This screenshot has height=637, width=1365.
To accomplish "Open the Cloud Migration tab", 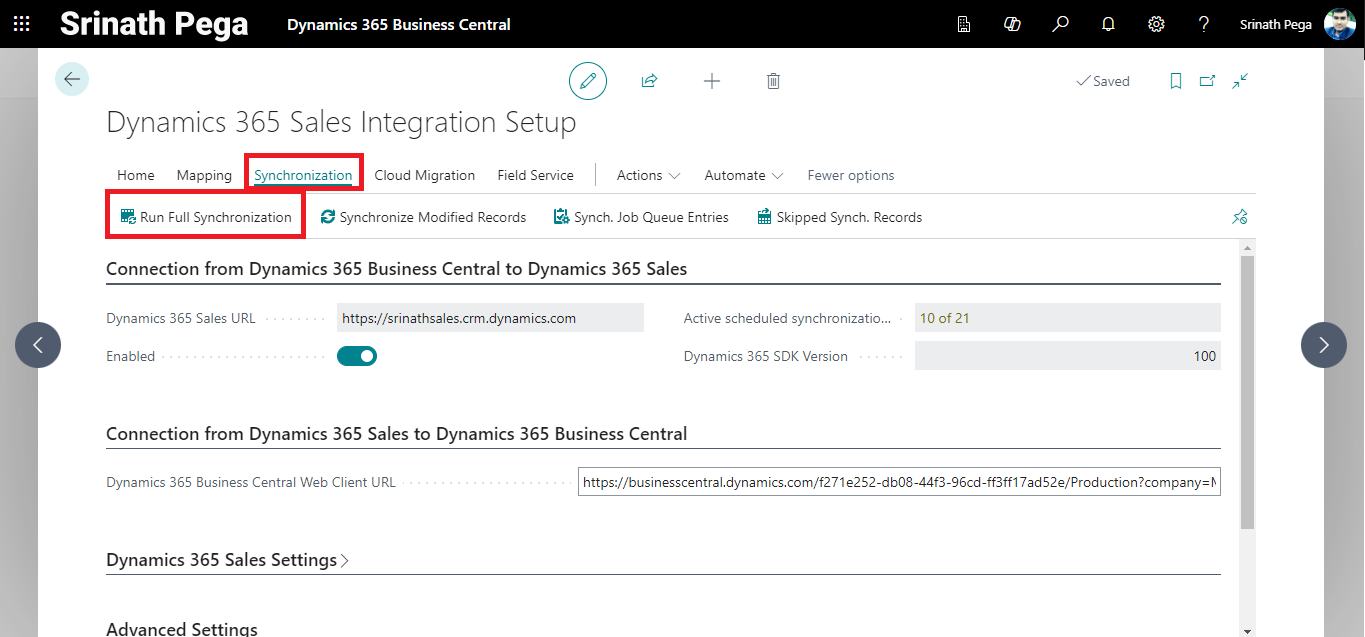I will (424, 175).
